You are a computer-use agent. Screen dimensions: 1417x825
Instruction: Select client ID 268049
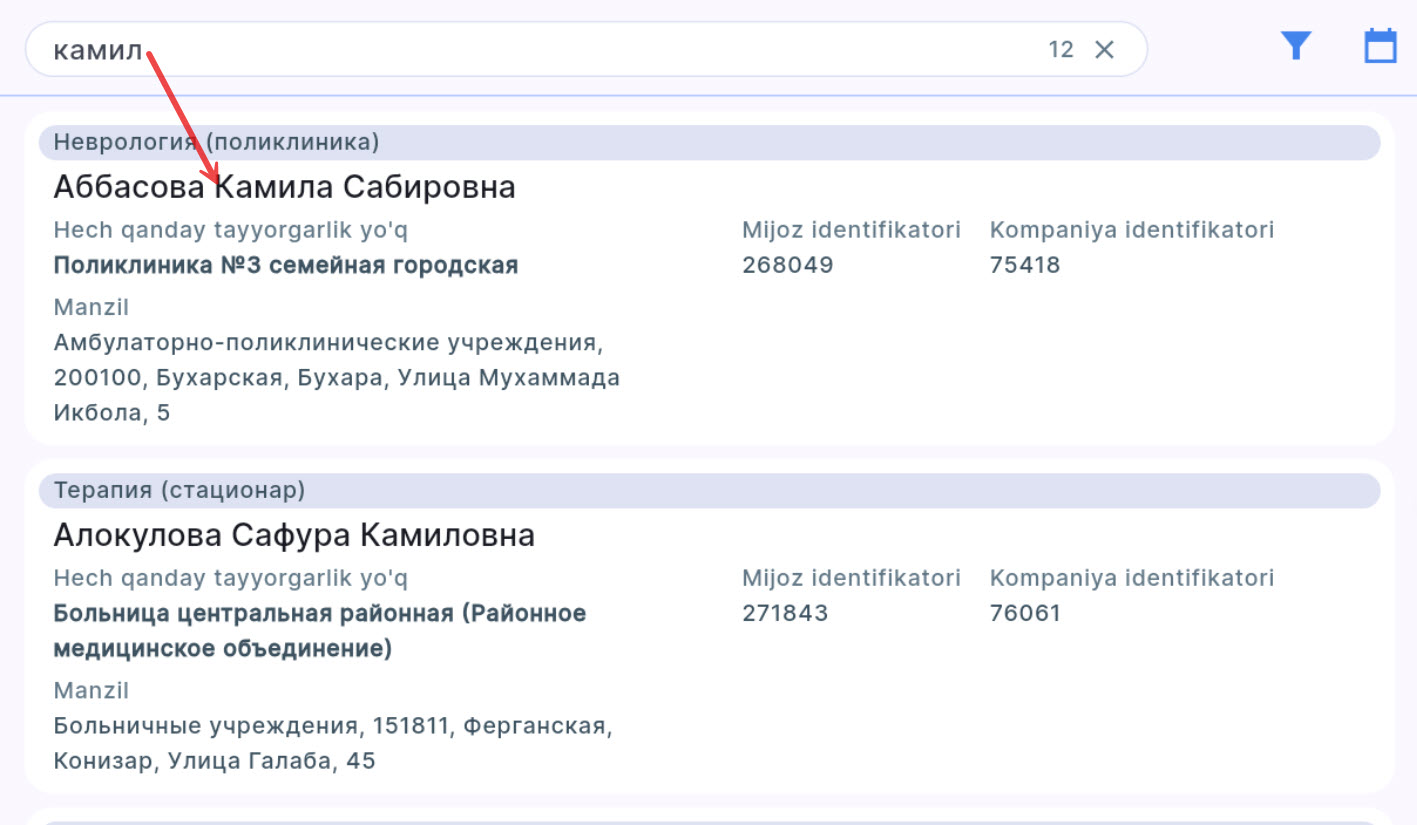(x=787, y=265)
